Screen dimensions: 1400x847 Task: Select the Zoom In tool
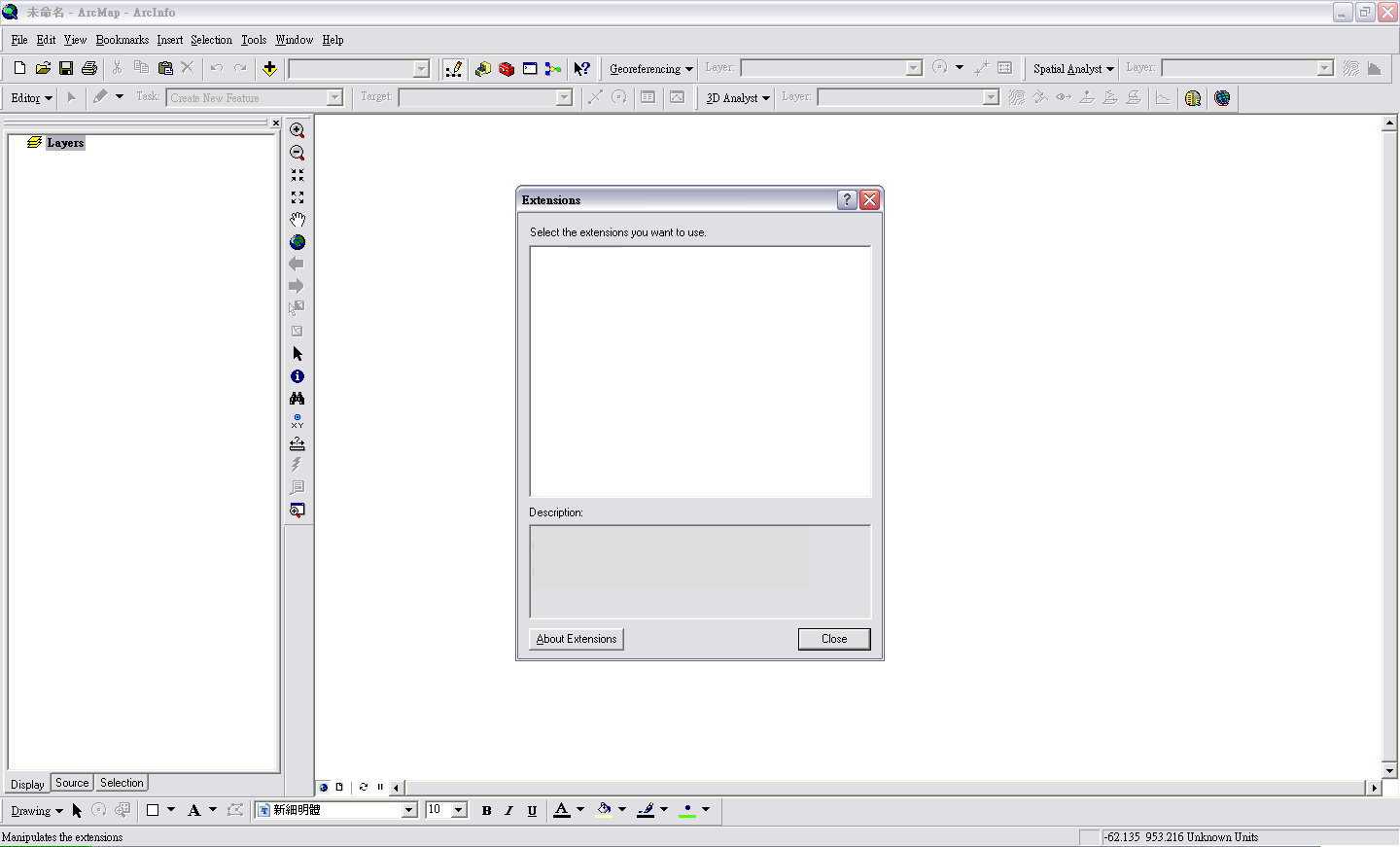point(297,130)
